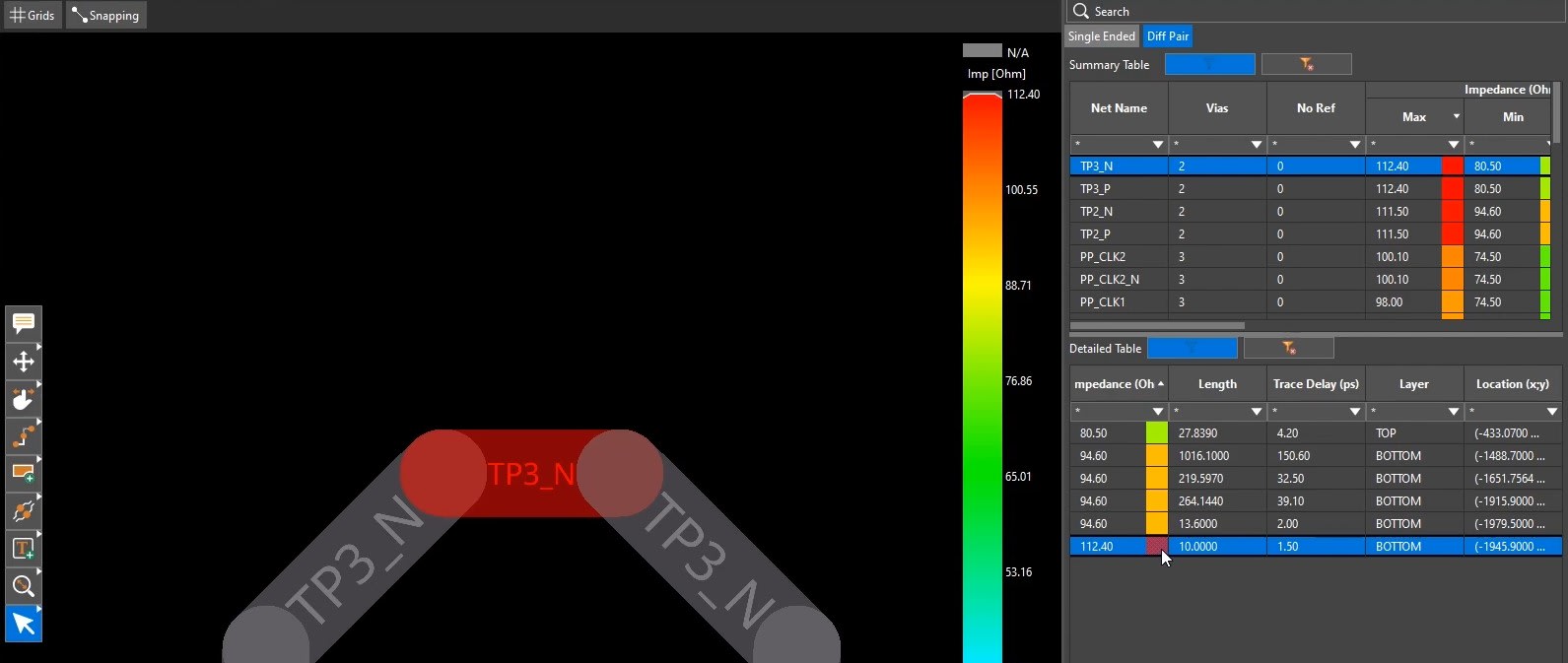This screenshot has width=1568, height=663.
Task: Click the gray N/A legend swatch
Action: point(982,50)
